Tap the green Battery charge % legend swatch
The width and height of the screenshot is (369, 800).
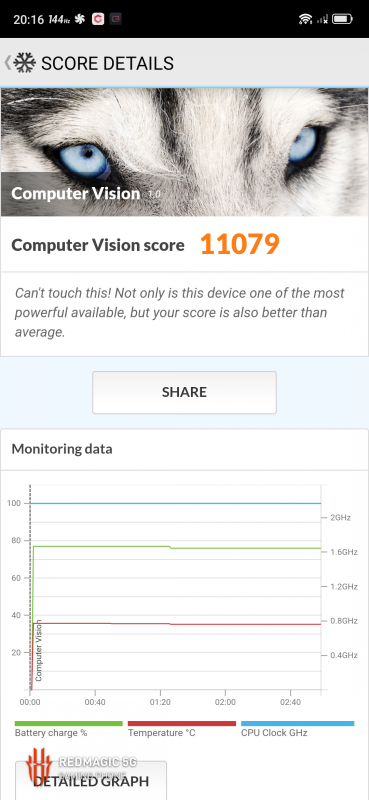(69, 723)
